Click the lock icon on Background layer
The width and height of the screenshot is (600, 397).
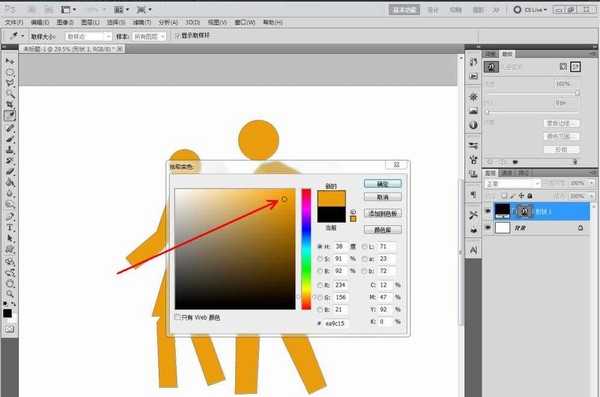coord(580,228)
